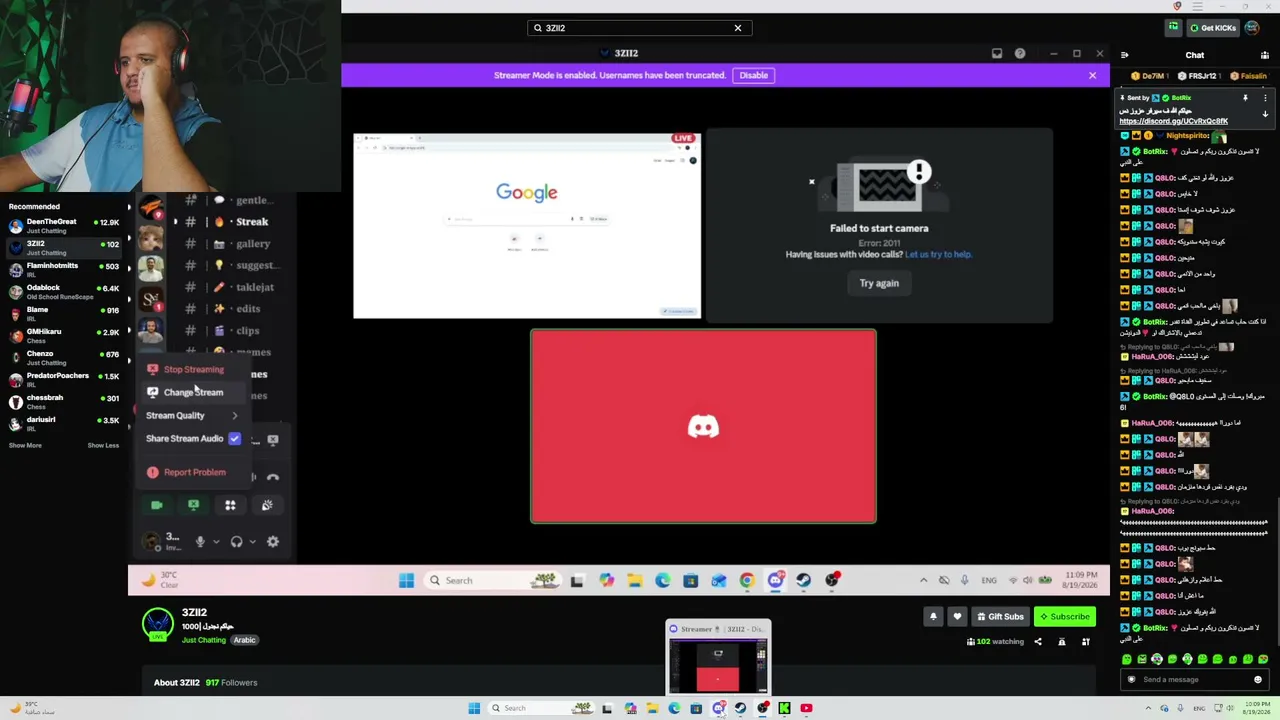Screen dimensions: 1280x720
Task: Open File Explorer on the bottom taskbar
Action: (x=652, y=708)
